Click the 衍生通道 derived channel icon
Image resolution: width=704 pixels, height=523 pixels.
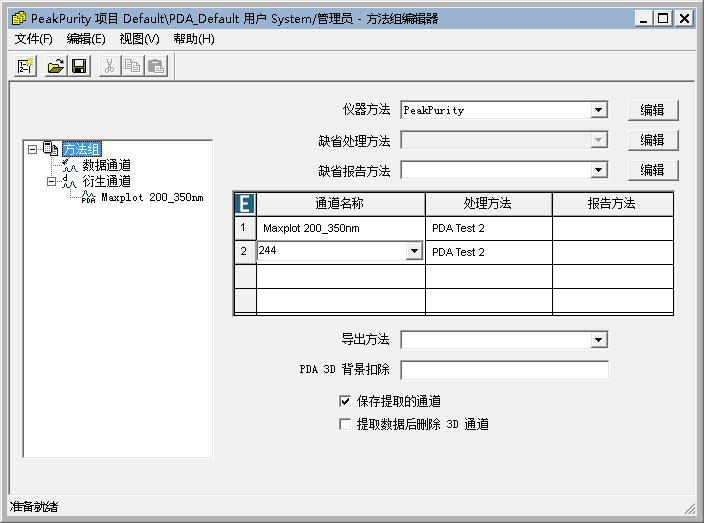(70, 181)
